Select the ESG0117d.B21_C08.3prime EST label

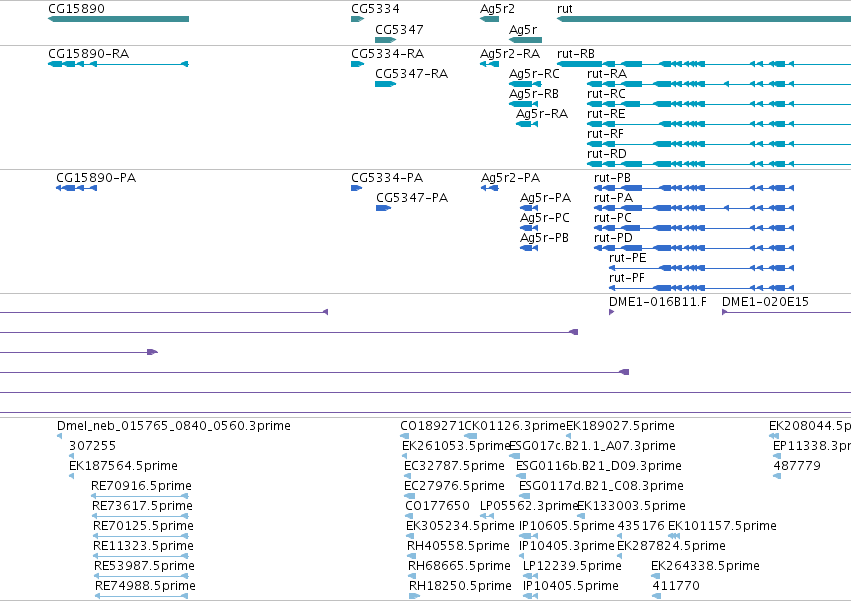pos(601,486)
